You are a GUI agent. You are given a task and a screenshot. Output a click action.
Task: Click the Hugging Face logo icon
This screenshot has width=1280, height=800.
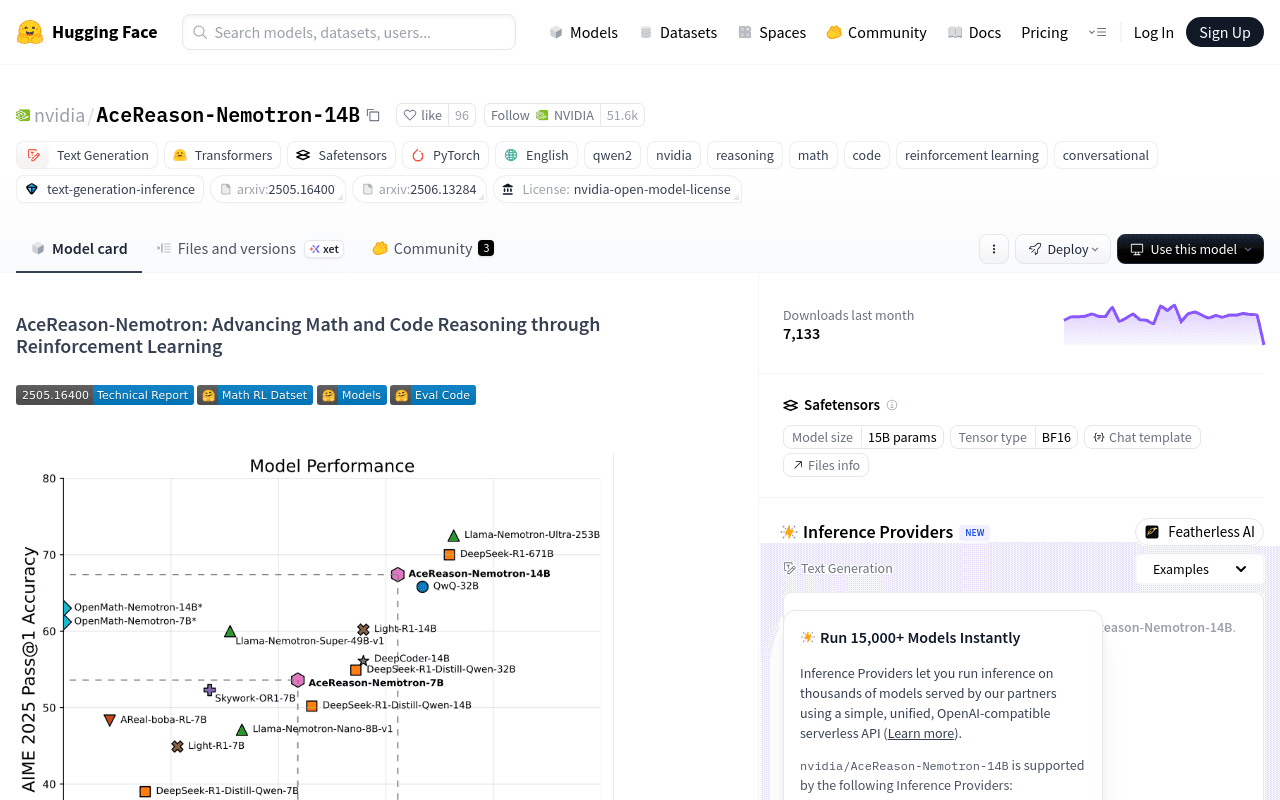[30, 32]
